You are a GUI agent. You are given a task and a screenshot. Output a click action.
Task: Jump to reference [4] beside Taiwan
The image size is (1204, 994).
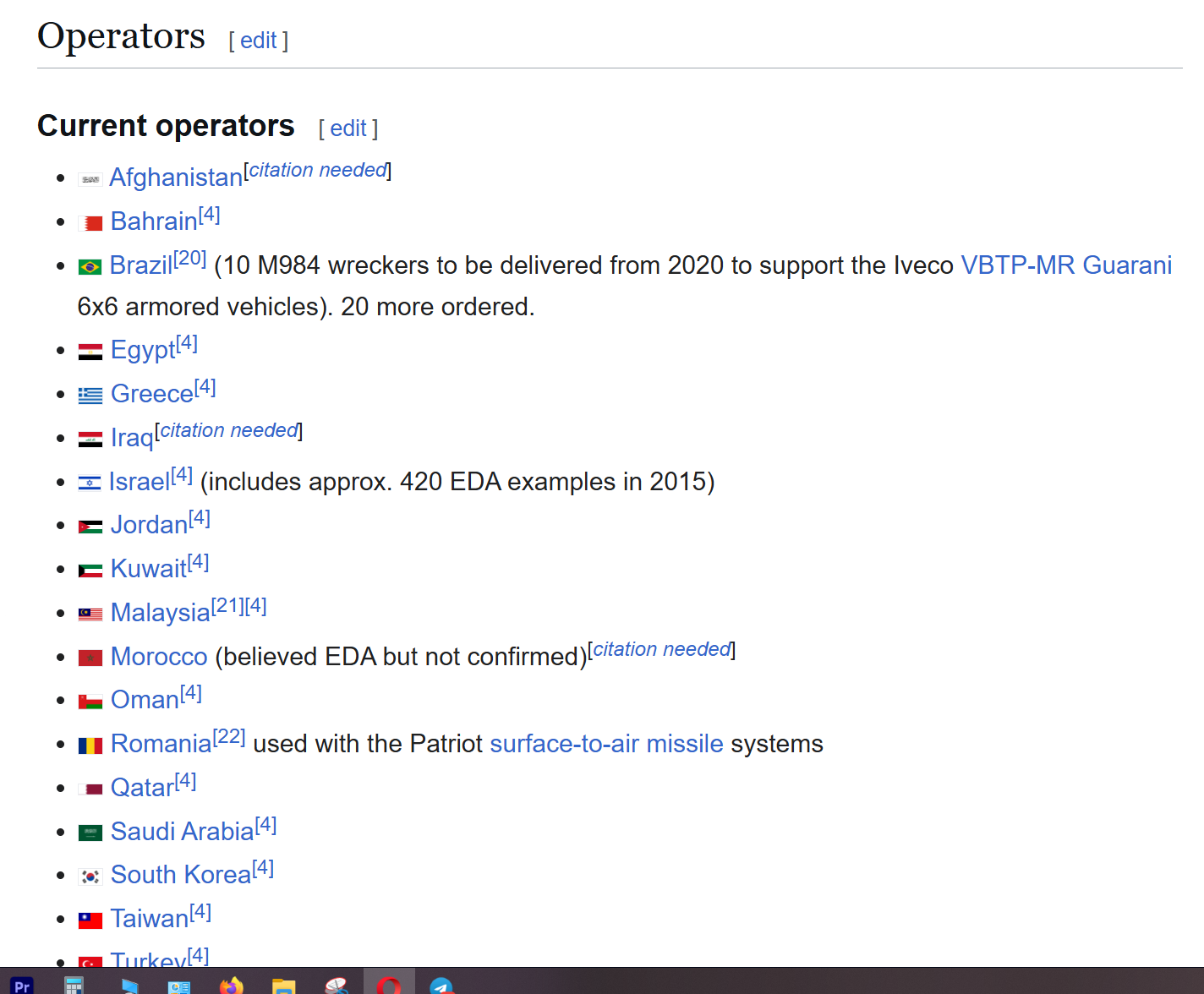click(200, 912)
